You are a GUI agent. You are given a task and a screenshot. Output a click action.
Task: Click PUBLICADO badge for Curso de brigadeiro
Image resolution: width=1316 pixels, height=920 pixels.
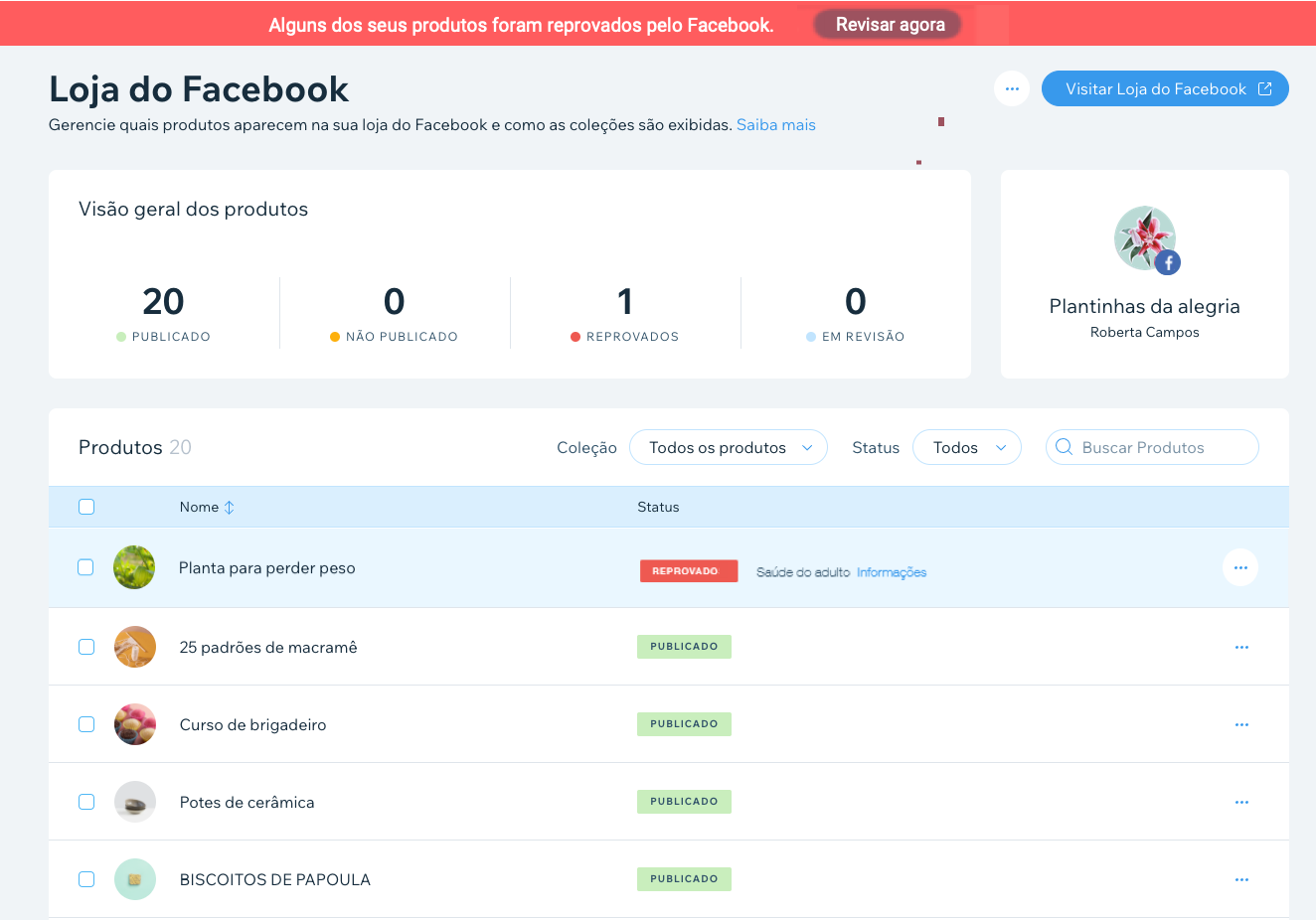(684, 724)
